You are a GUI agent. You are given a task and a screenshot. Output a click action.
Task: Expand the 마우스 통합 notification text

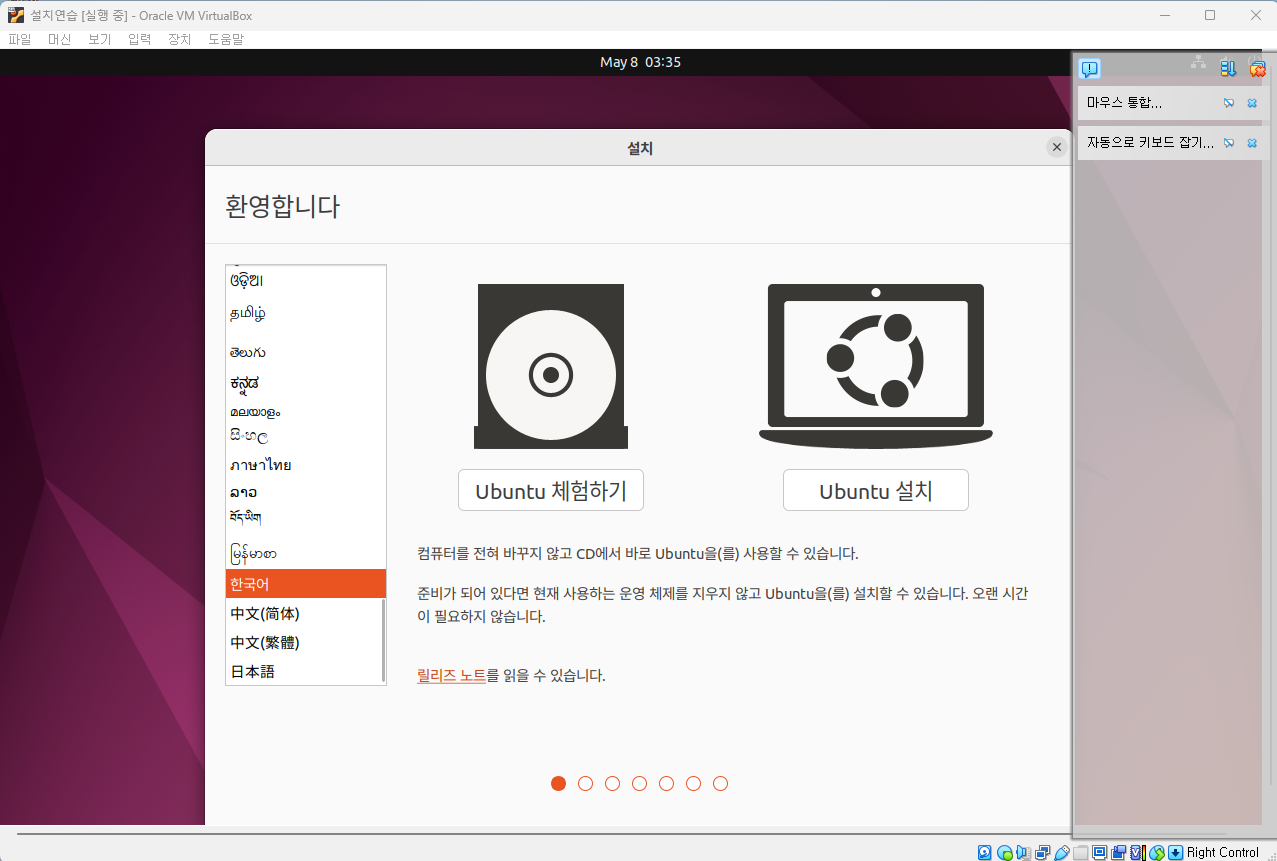1124,103
